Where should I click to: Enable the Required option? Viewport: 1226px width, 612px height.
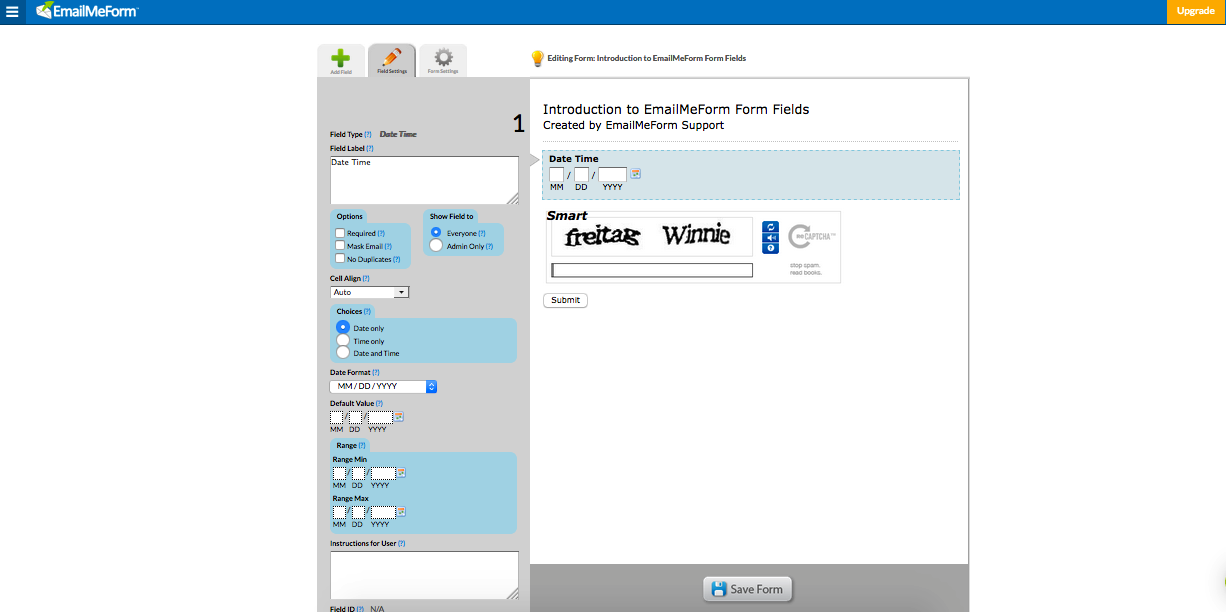click(340, 233)
